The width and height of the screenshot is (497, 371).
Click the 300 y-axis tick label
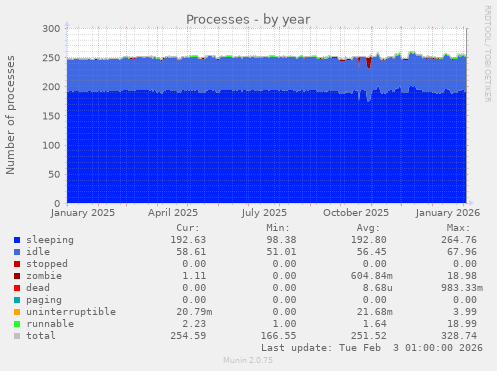point(51,29)
